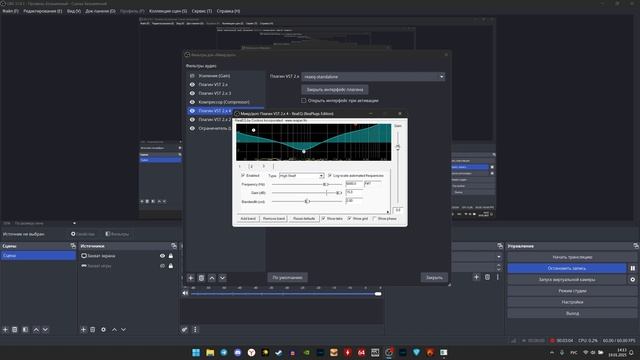The height and width of the screenshot is (360, 640).
Task: Open Справка menu
Action: pyautogui.click(x=228, y=11)
